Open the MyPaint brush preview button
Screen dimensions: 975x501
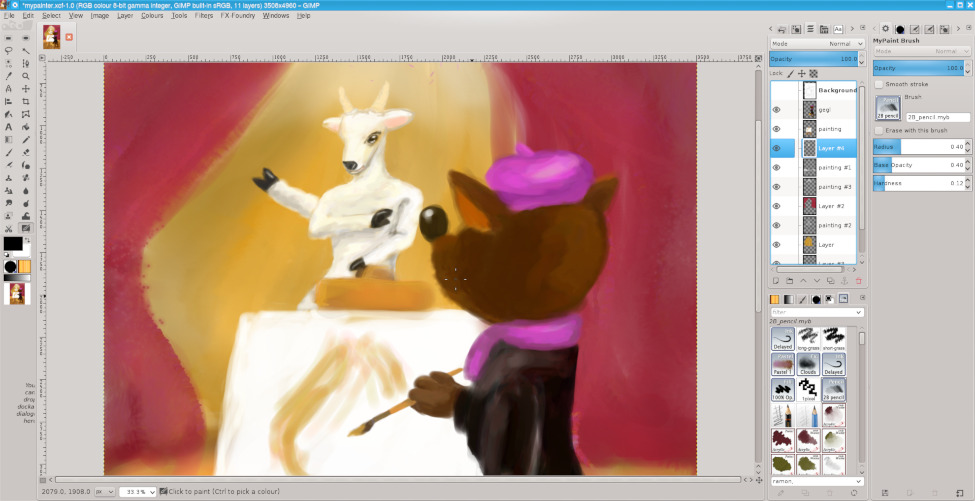(888, 108)
